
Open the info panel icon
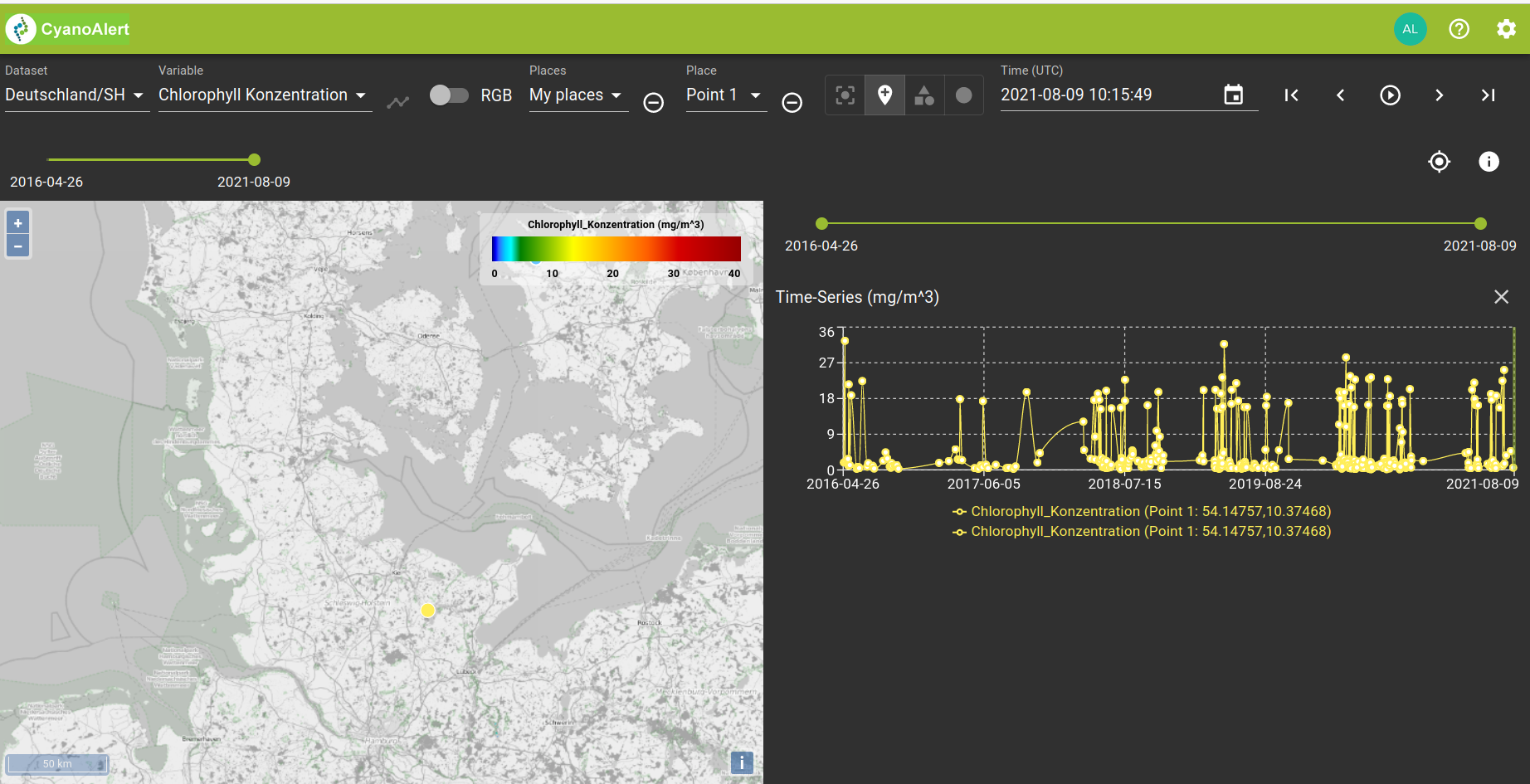[x=1489, y=161]
